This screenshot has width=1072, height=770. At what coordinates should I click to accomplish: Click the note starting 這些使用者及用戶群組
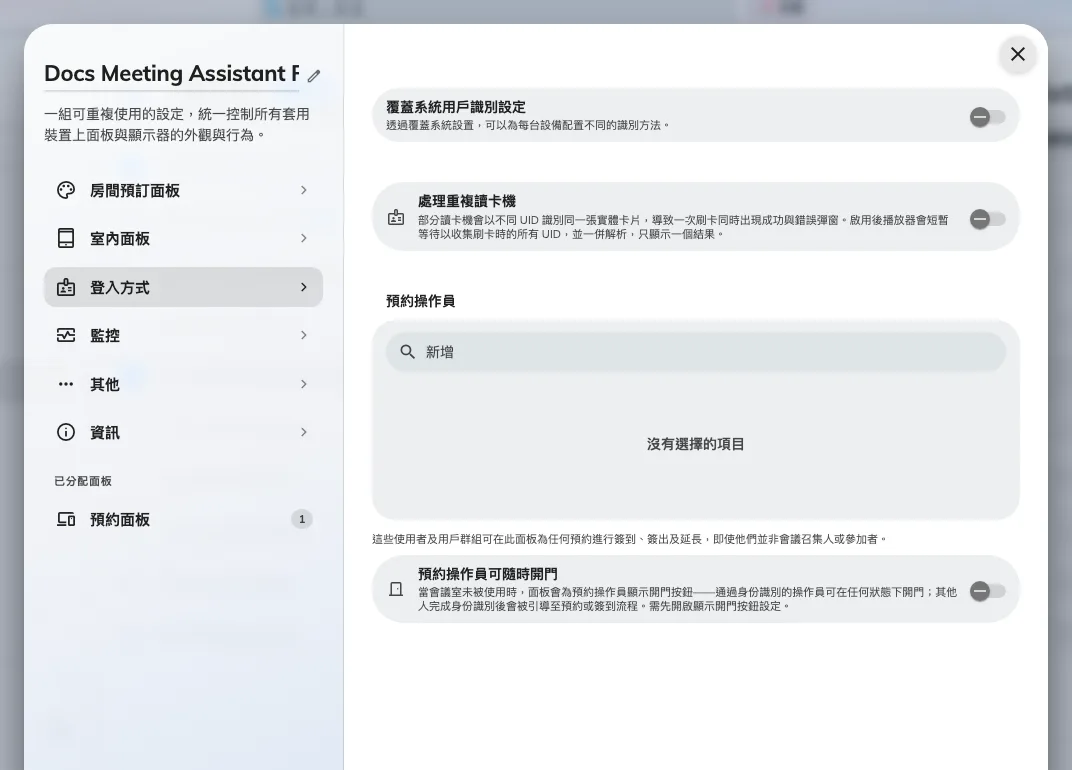point(630,540)
